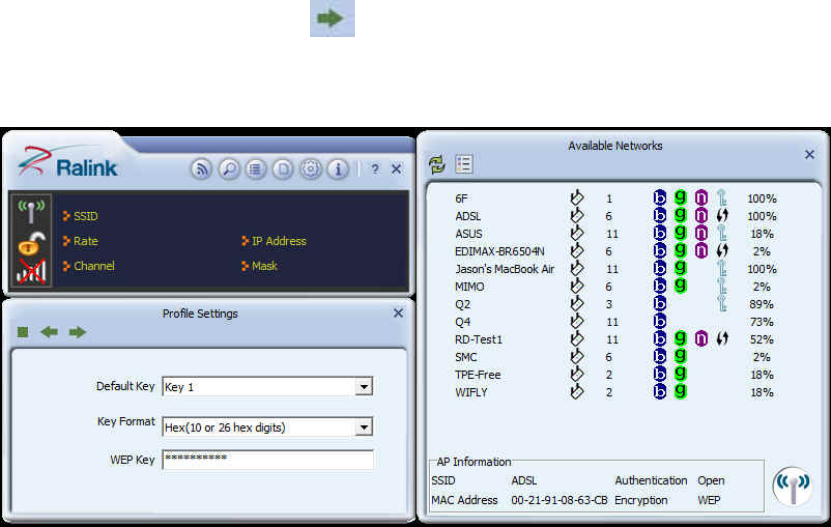
Task: Open the Default Key dropdown arrow
Action: [x=364, y=387]
